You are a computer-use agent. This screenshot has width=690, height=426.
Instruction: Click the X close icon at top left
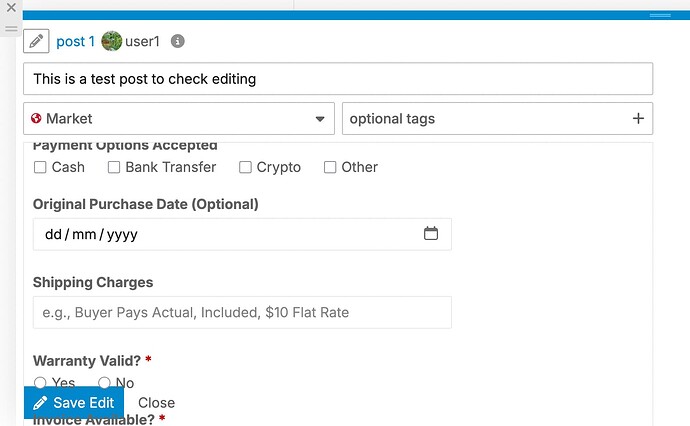11,7
